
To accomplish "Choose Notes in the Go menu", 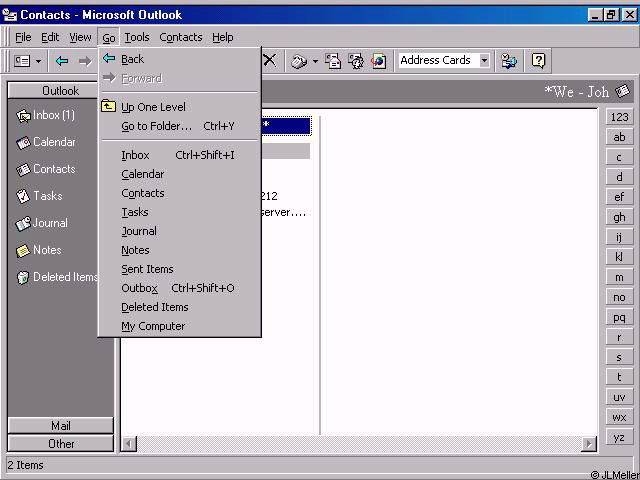I will (x=180, y=250).
